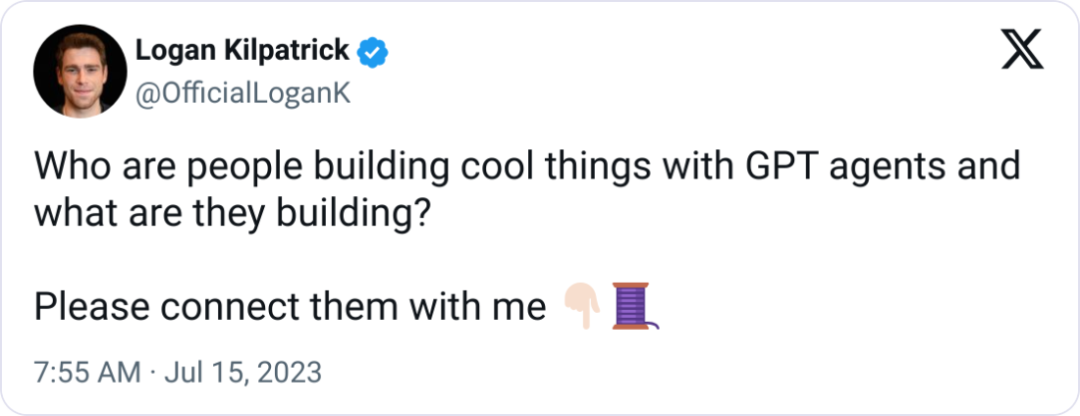Click the 7:55 AM timestamp
1080x416 pixels.
tap(87, 373)
